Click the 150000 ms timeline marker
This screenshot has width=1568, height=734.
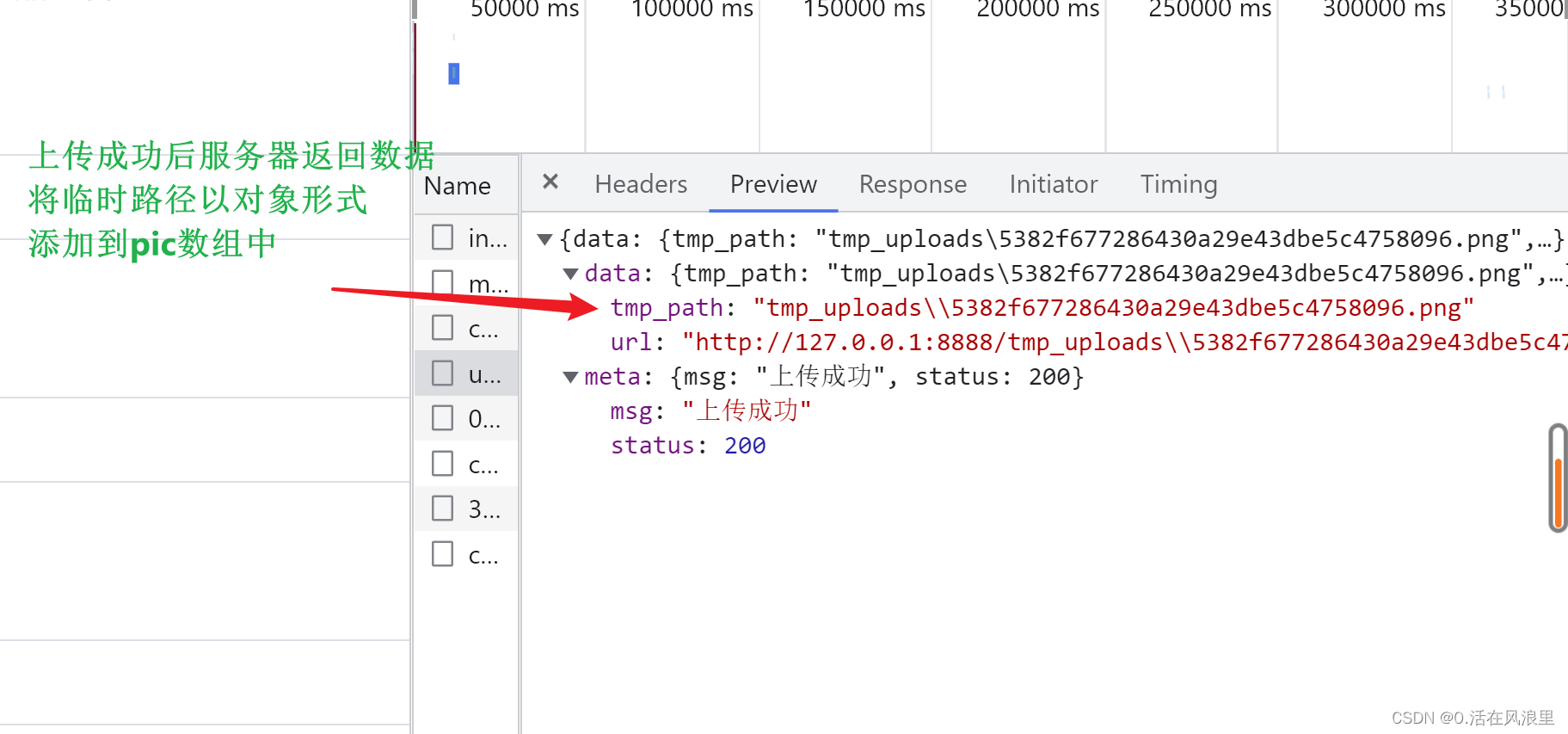point(864,9)
